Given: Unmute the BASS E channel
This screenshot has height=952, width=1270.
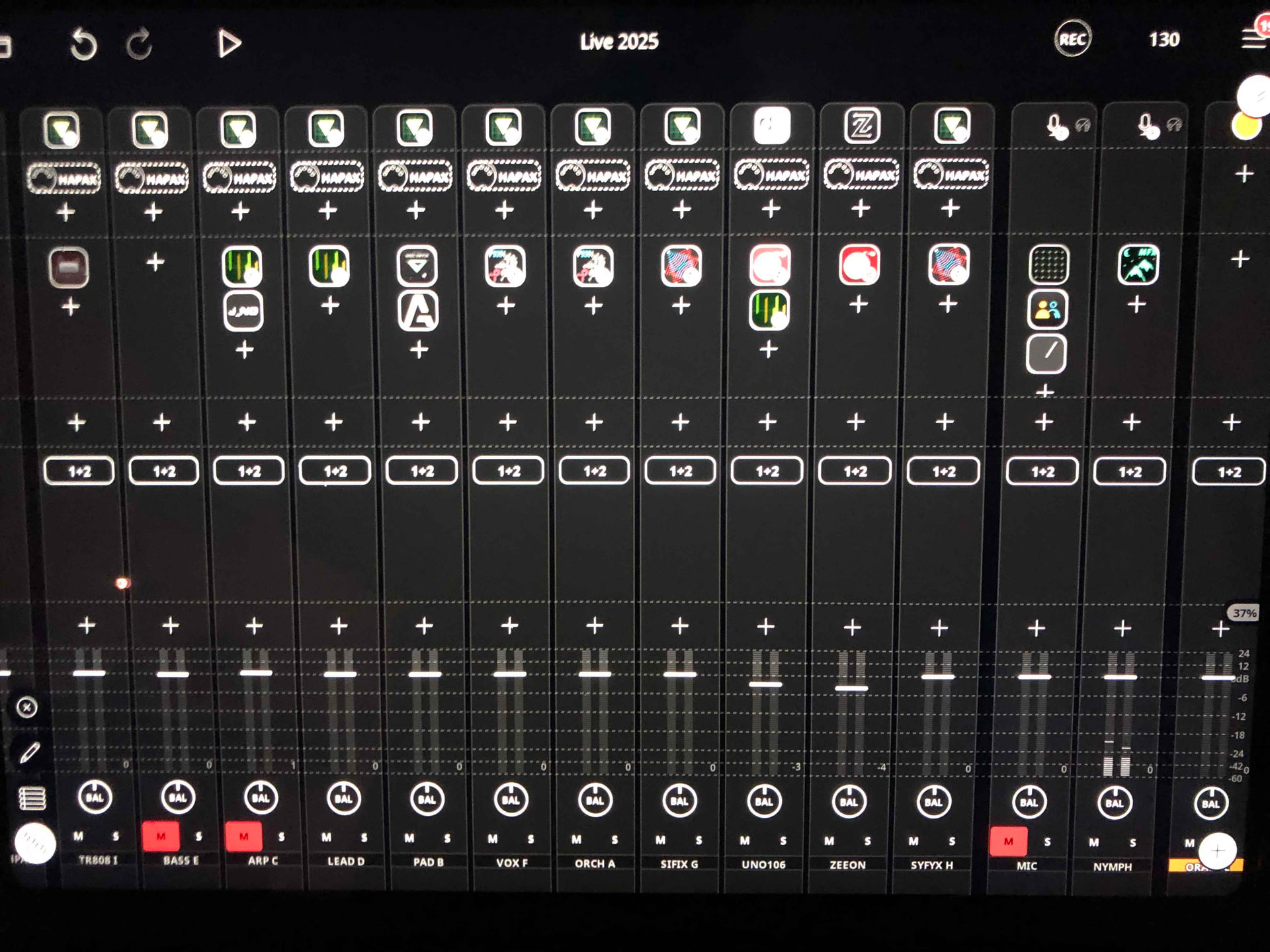Looking at the screenshot, I should tap(160, 836).
